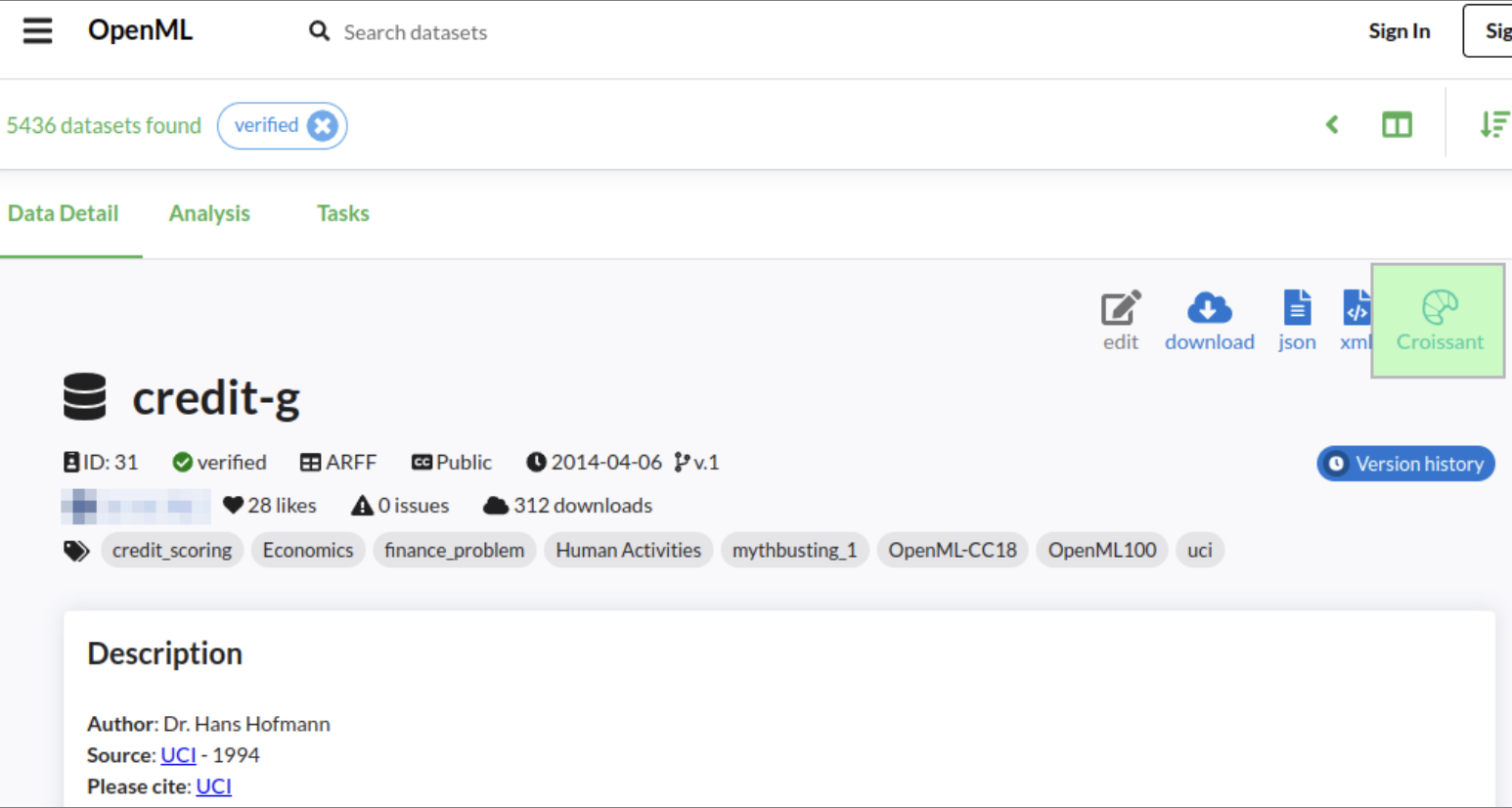Screen dimensions: 1512x808
Task: Open the hamburger navigation menu
Action: click(37, 31)
